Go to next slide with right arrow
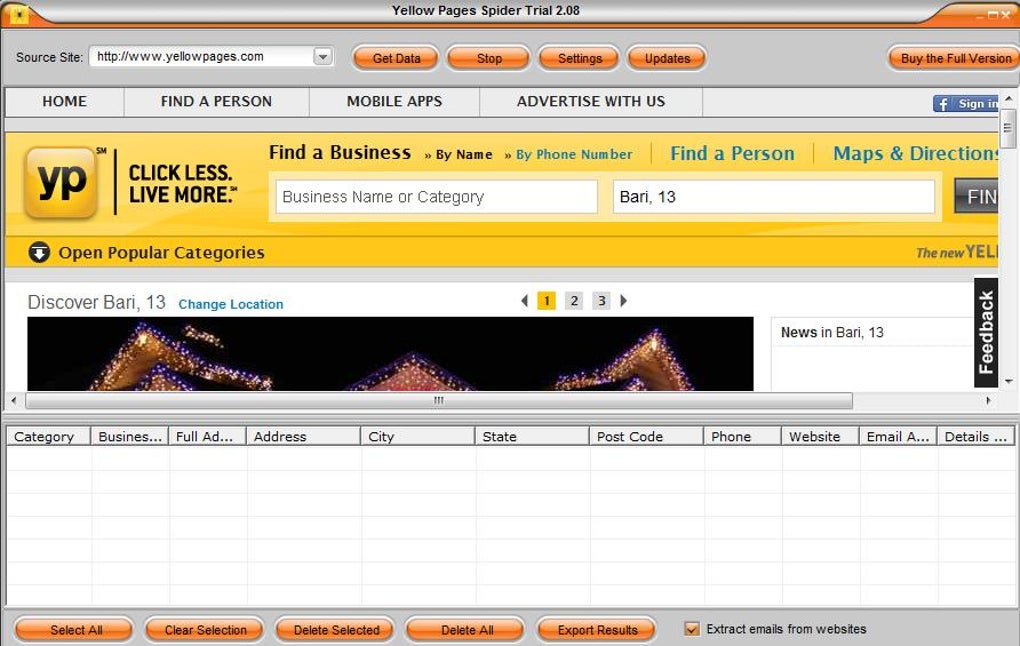Viewport: 1020px width, 646px height. (623, 301)
